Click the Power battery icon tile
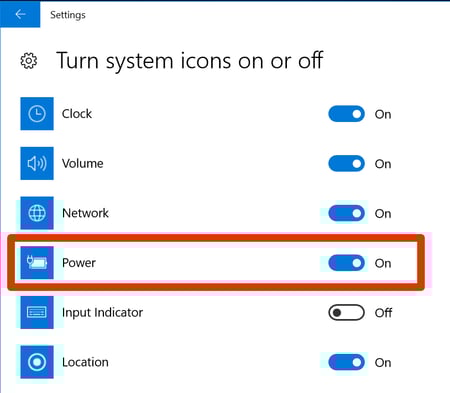450x393 pixels. pos(37,263)
